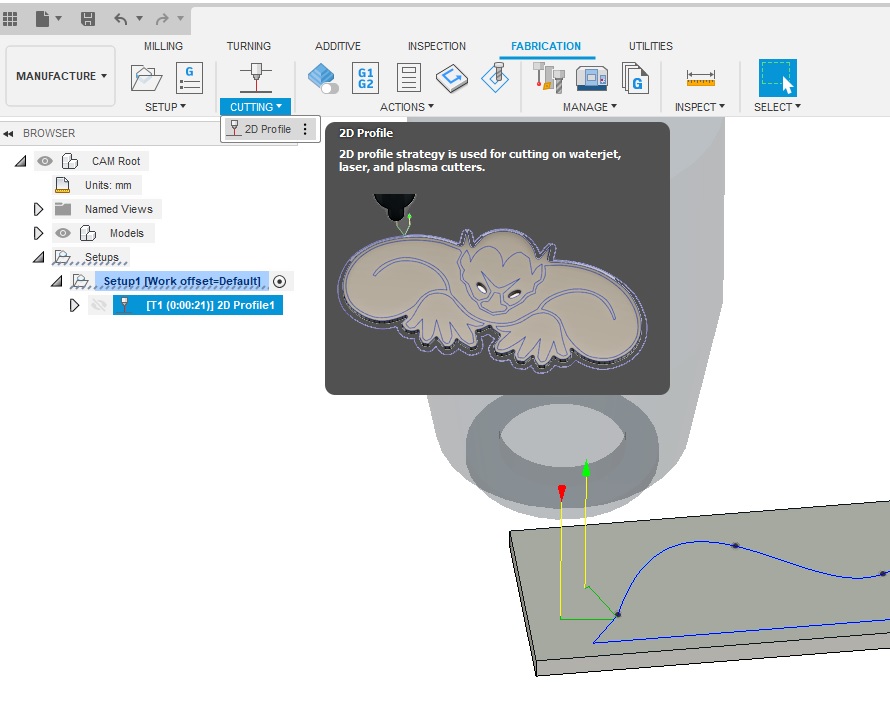890x701 pixels.
Task: Expand the Named Views folder
Action: (x=39, y=209)
